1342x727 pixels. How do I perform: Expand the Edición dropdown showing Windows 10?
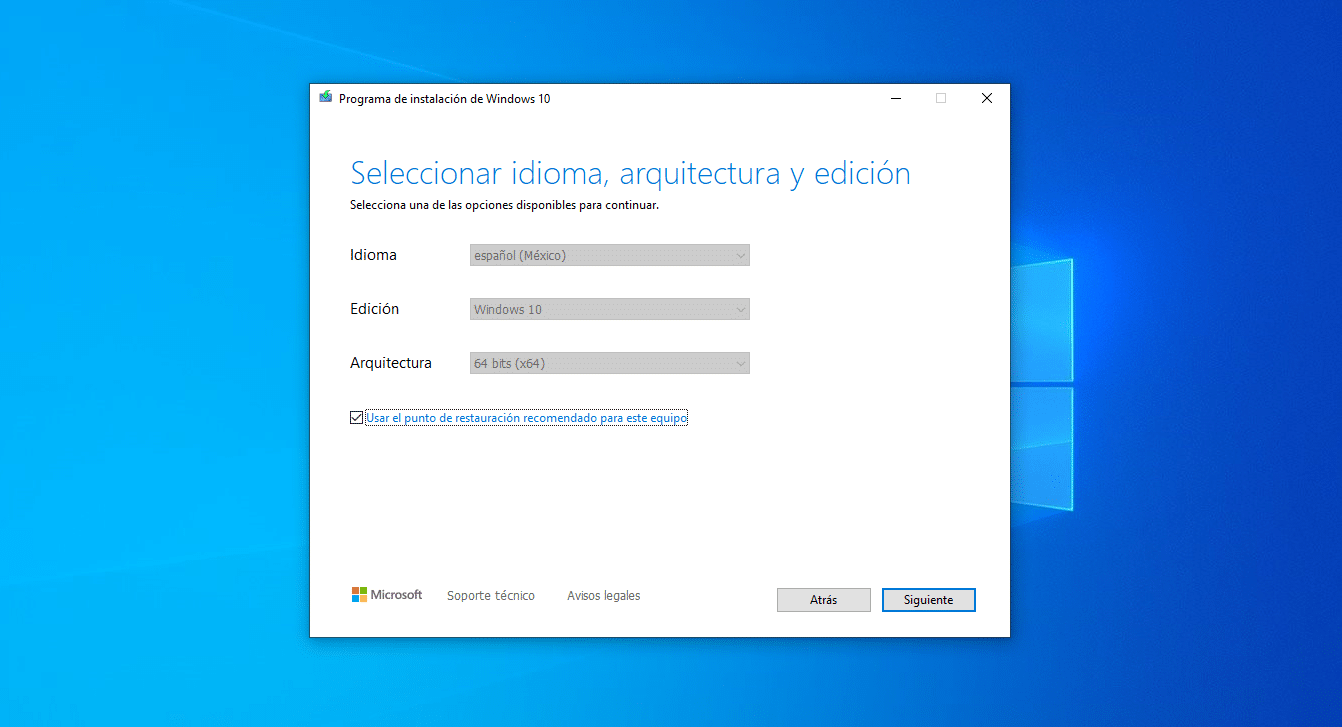click(609, 309)
